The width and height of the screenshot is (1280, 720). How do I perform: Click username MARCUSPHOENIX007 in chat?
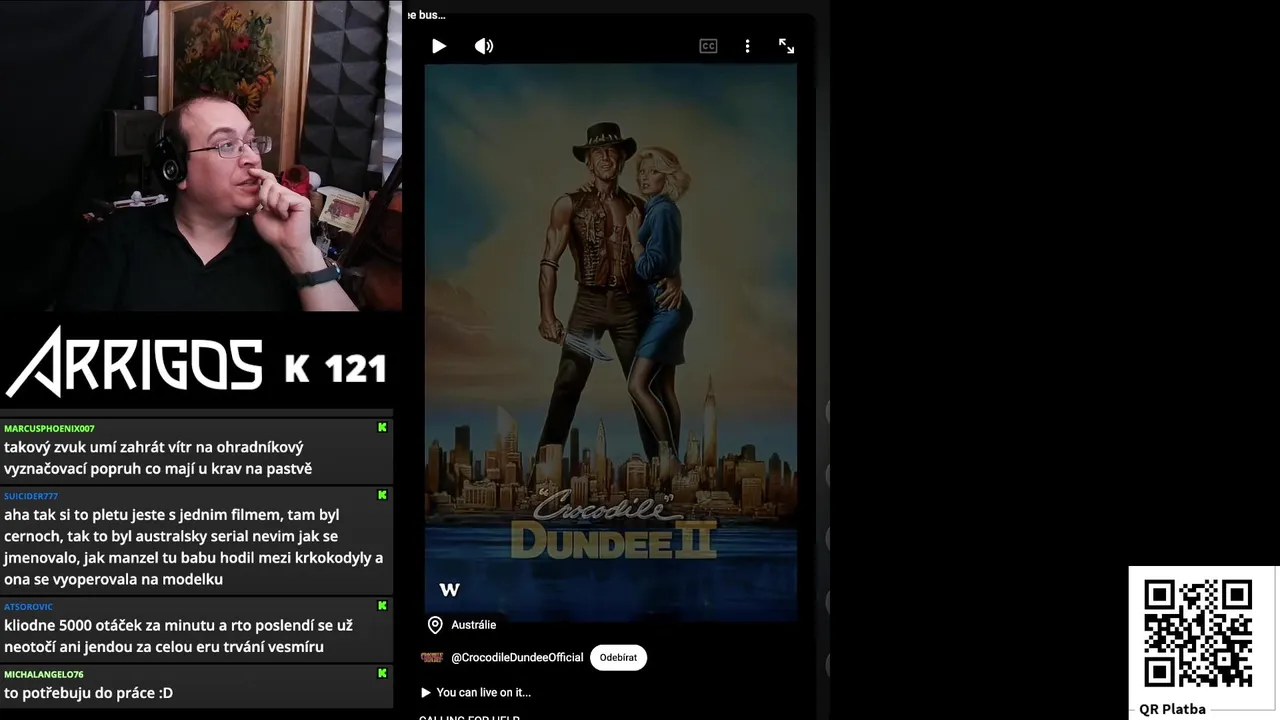click(49, 428)
